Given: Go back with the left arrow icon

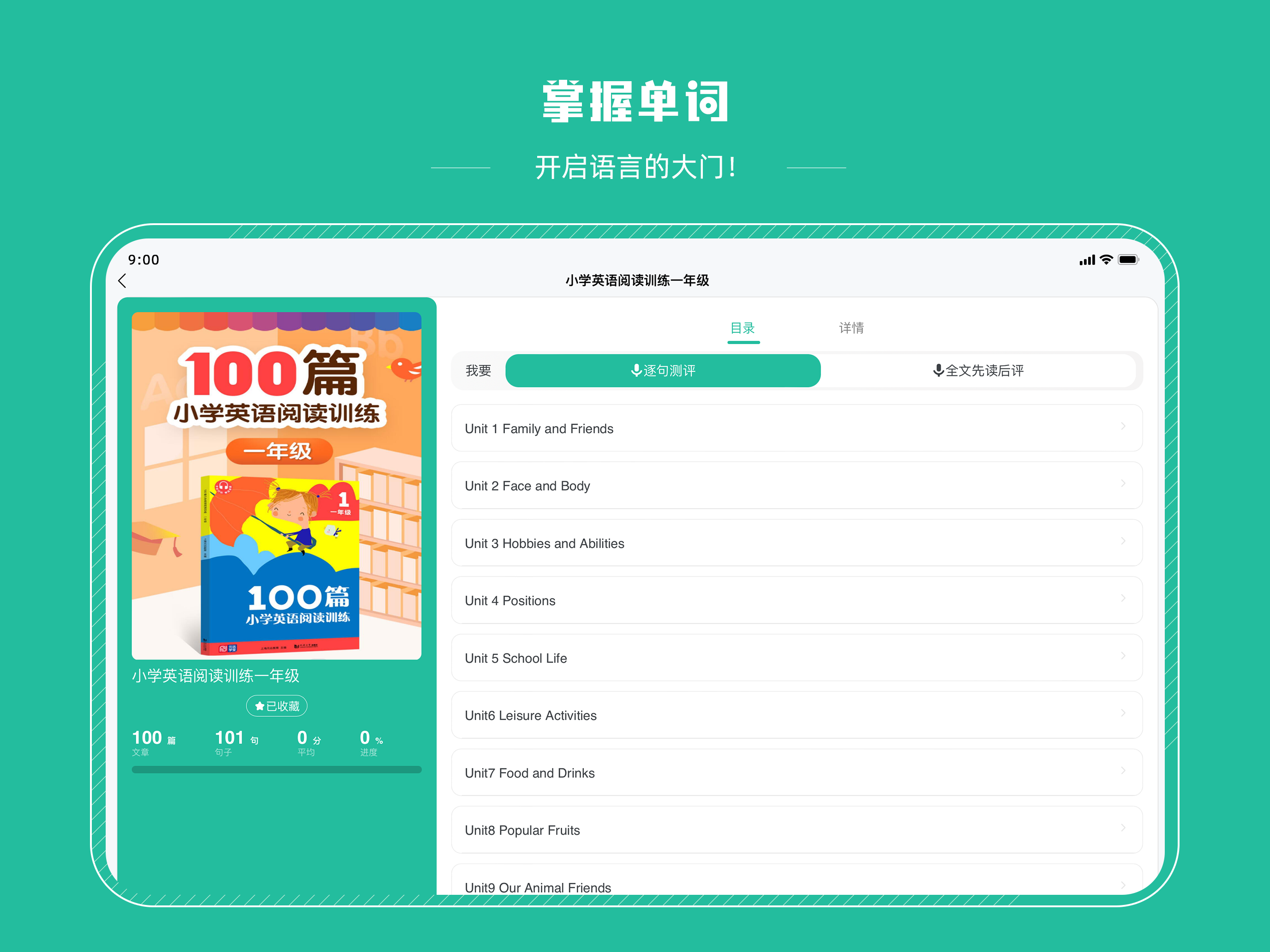Looking at the screenshot, I should [x=122, y=280].
